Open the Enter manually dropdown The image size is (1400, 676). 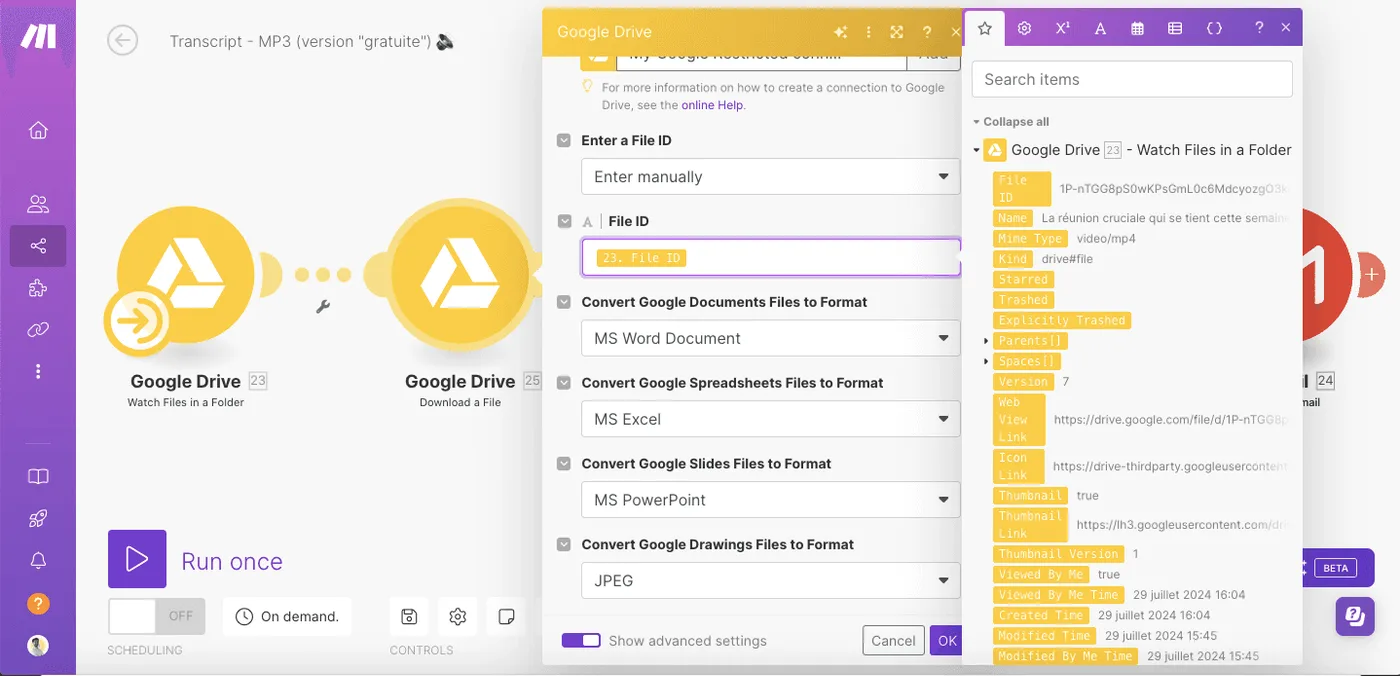[x=770, y=177]
